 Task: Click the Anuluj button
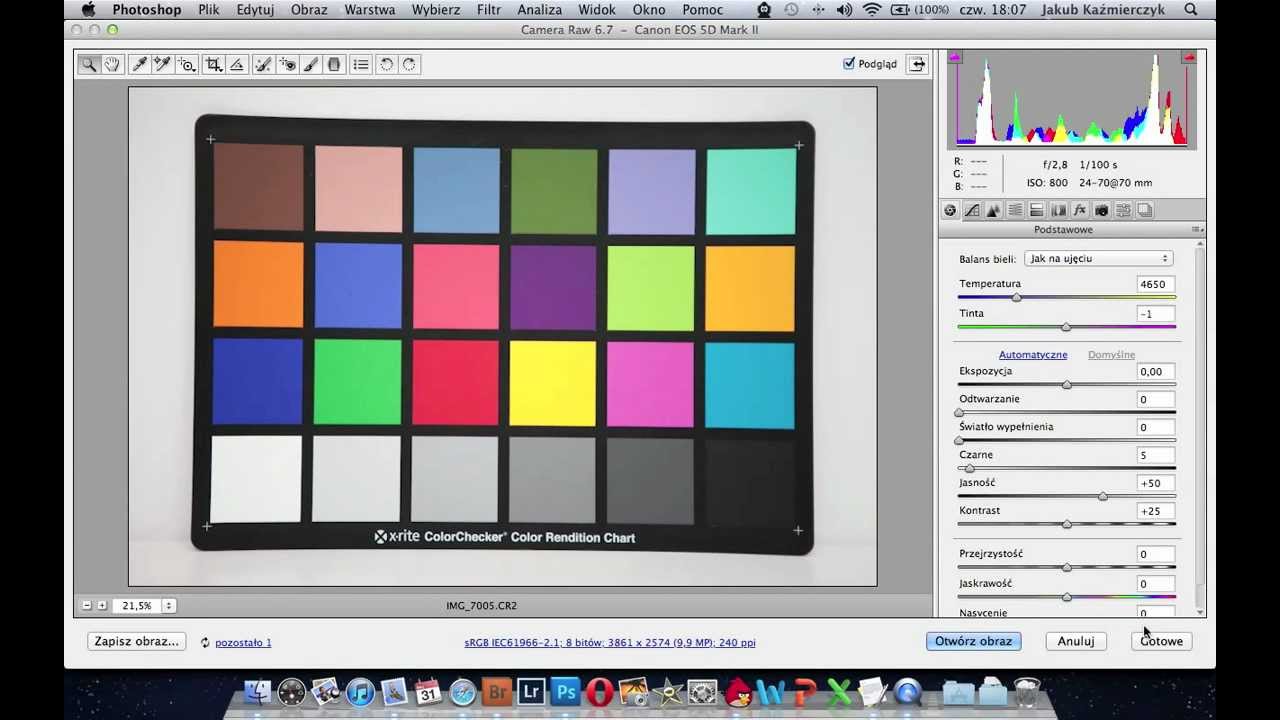1076,641
